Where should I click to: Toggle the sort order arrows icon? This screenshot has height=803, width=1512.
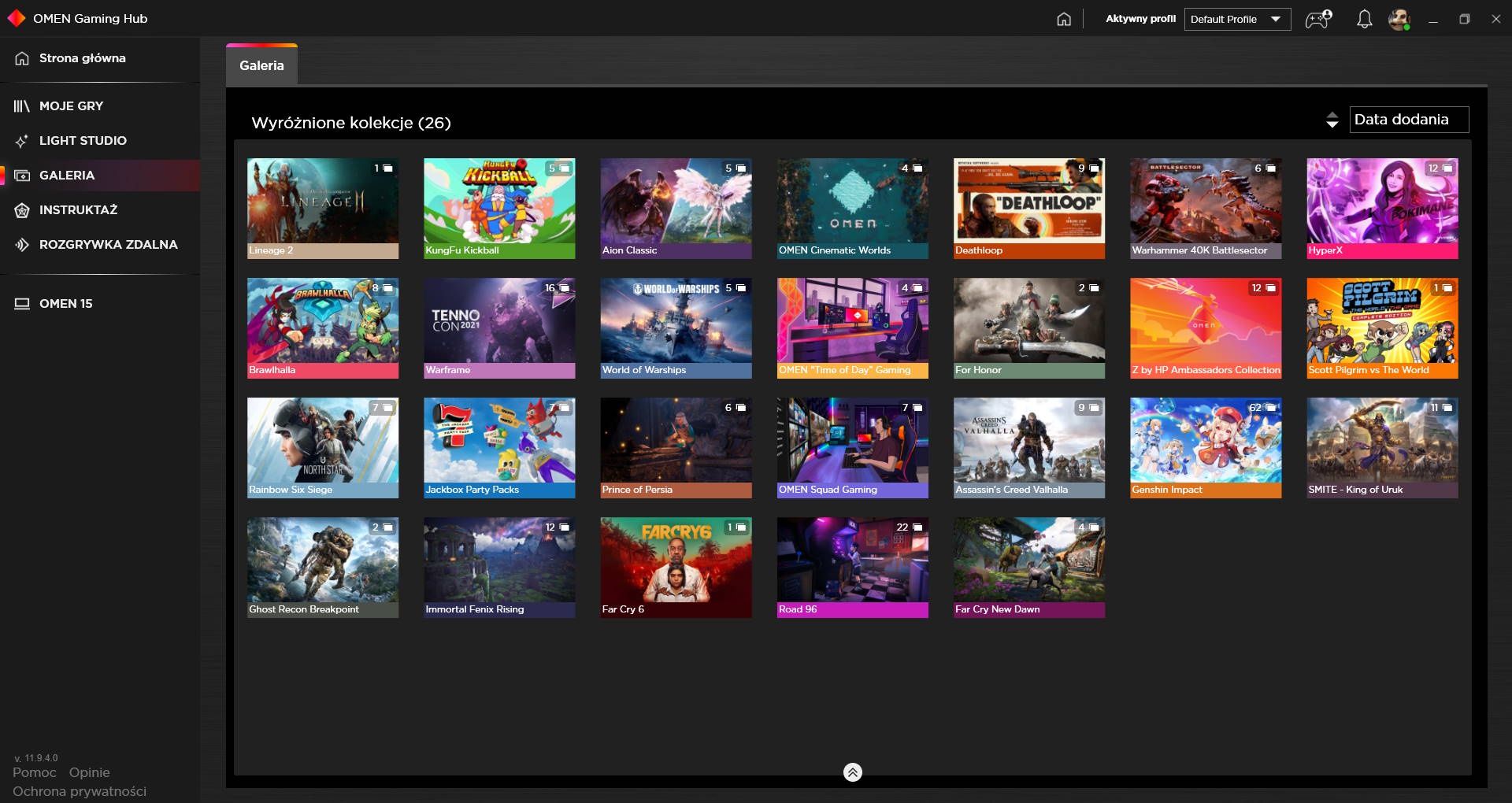click(1332, 120)
